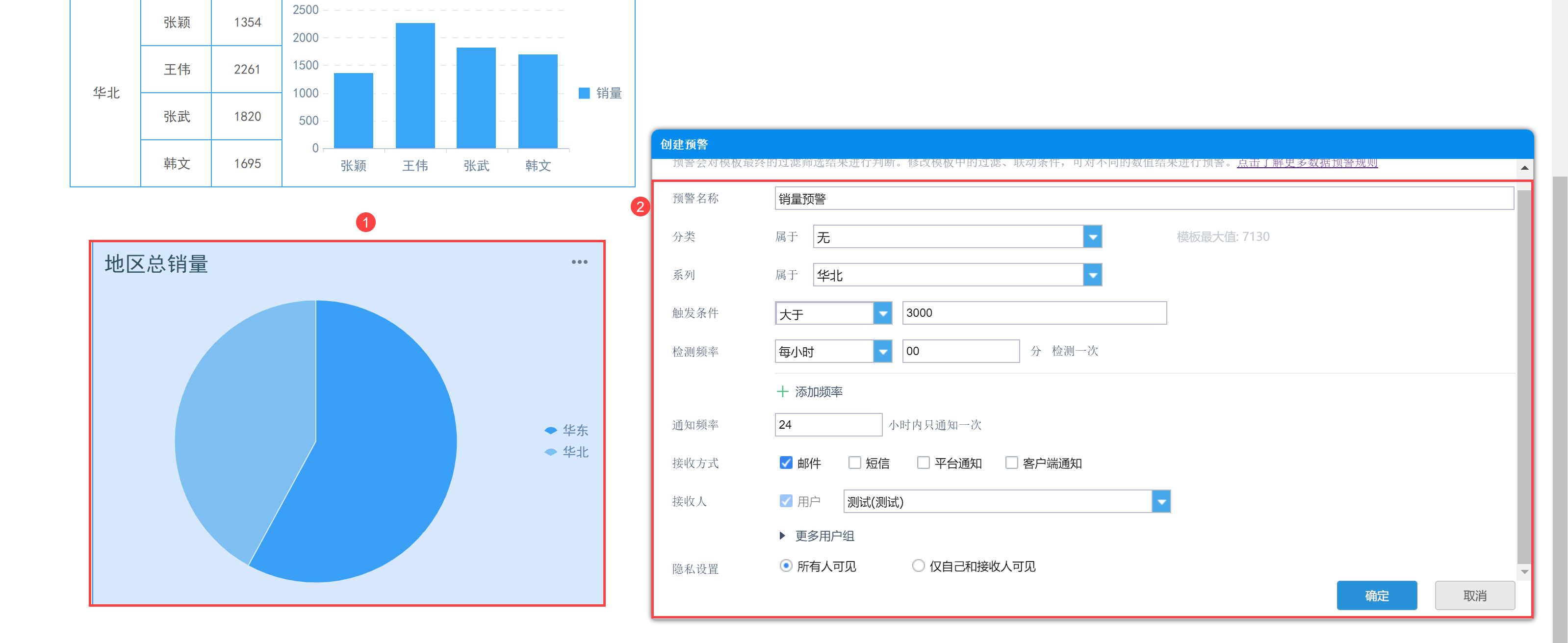Open the pie chart three-dots menu

tap(579, 262)
